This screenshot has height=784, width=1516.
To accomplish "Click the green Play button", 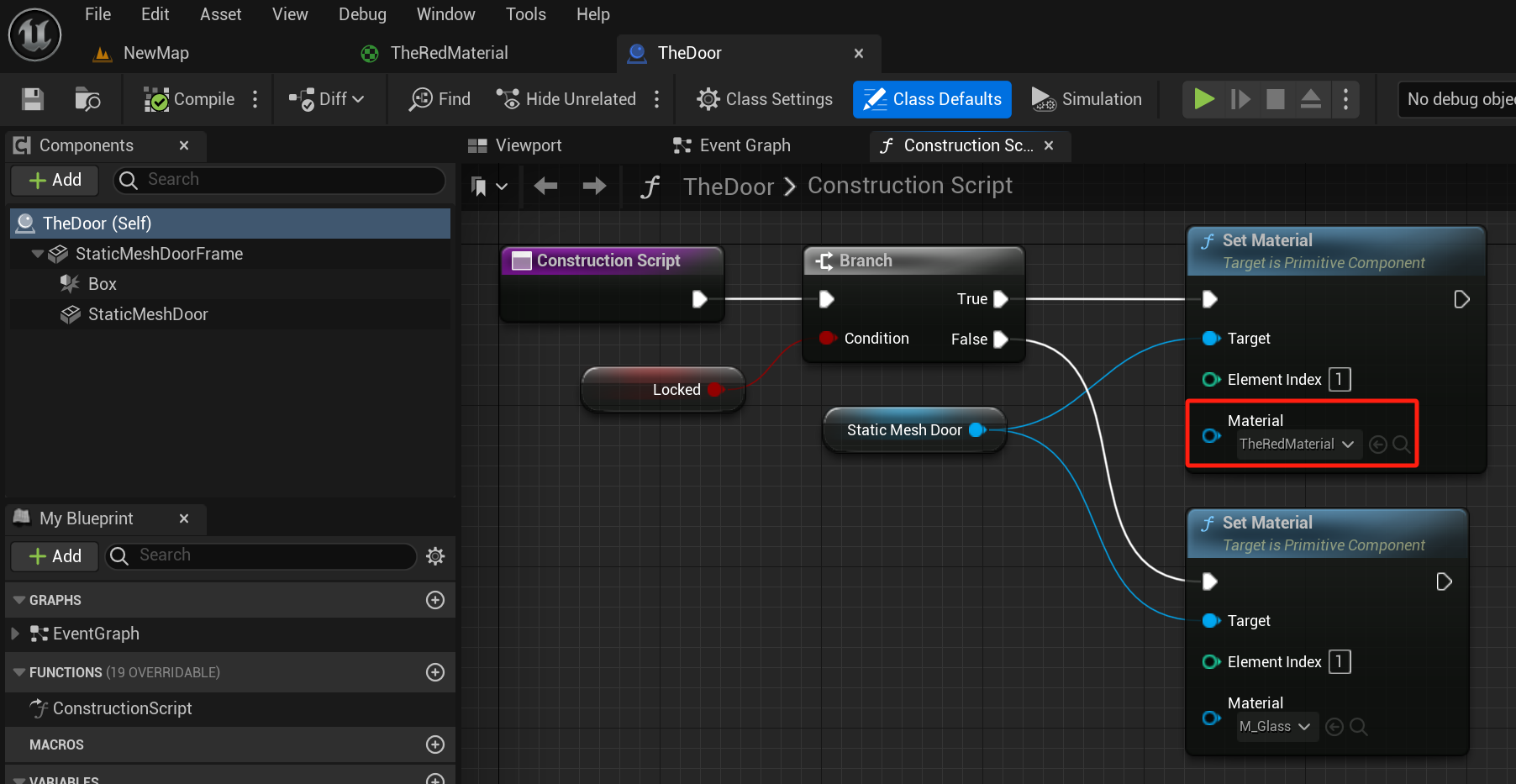I will tap(1204, 99).
